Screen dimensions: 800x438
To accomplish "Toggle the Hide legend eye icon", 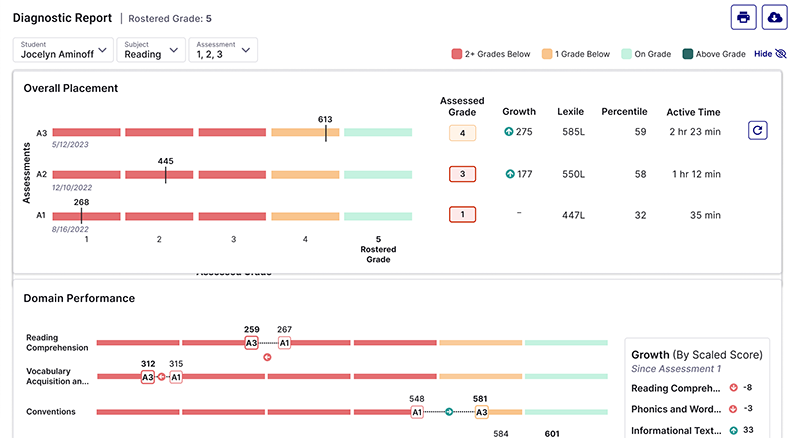I will pos(781,54).
